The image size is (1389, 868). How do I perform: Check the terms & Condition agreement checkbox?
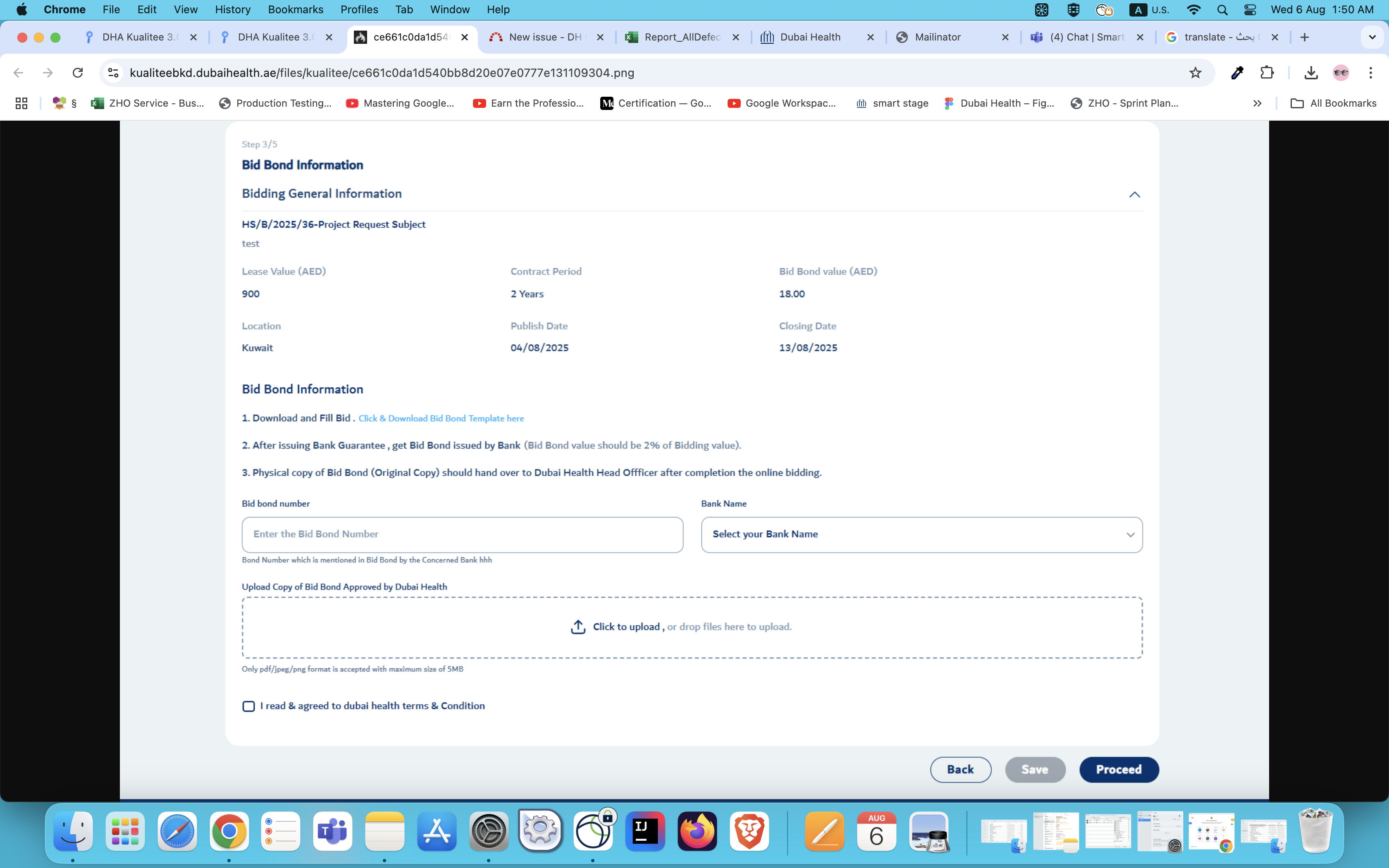pyautogui.click(x=248, y=706)
